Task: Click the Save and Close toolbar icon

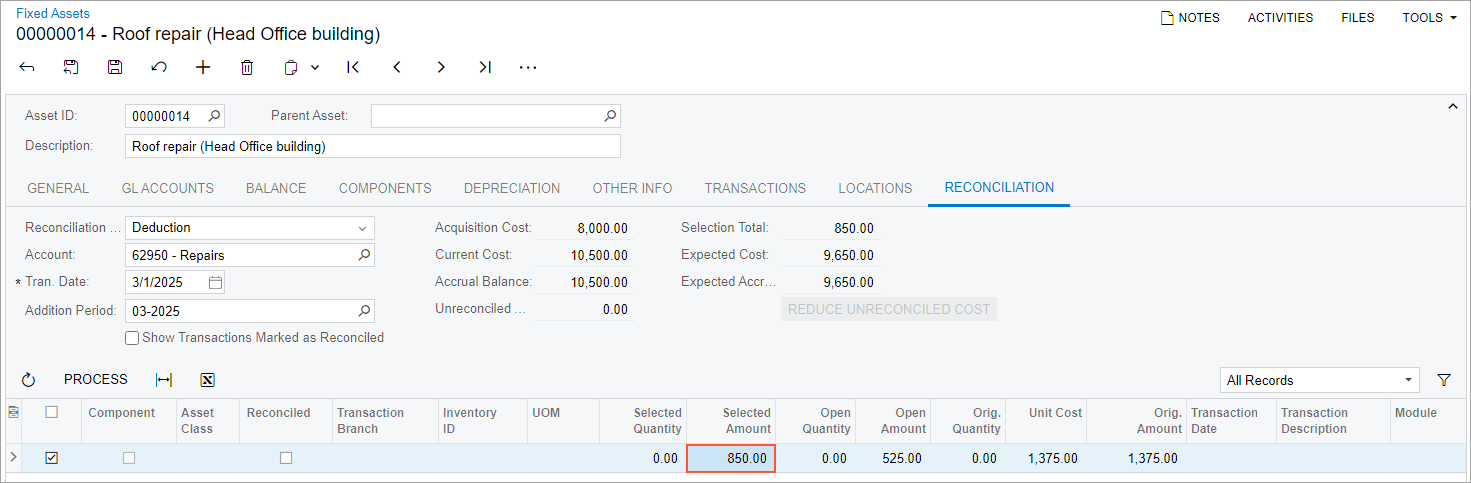Action: tap(71, 67)
